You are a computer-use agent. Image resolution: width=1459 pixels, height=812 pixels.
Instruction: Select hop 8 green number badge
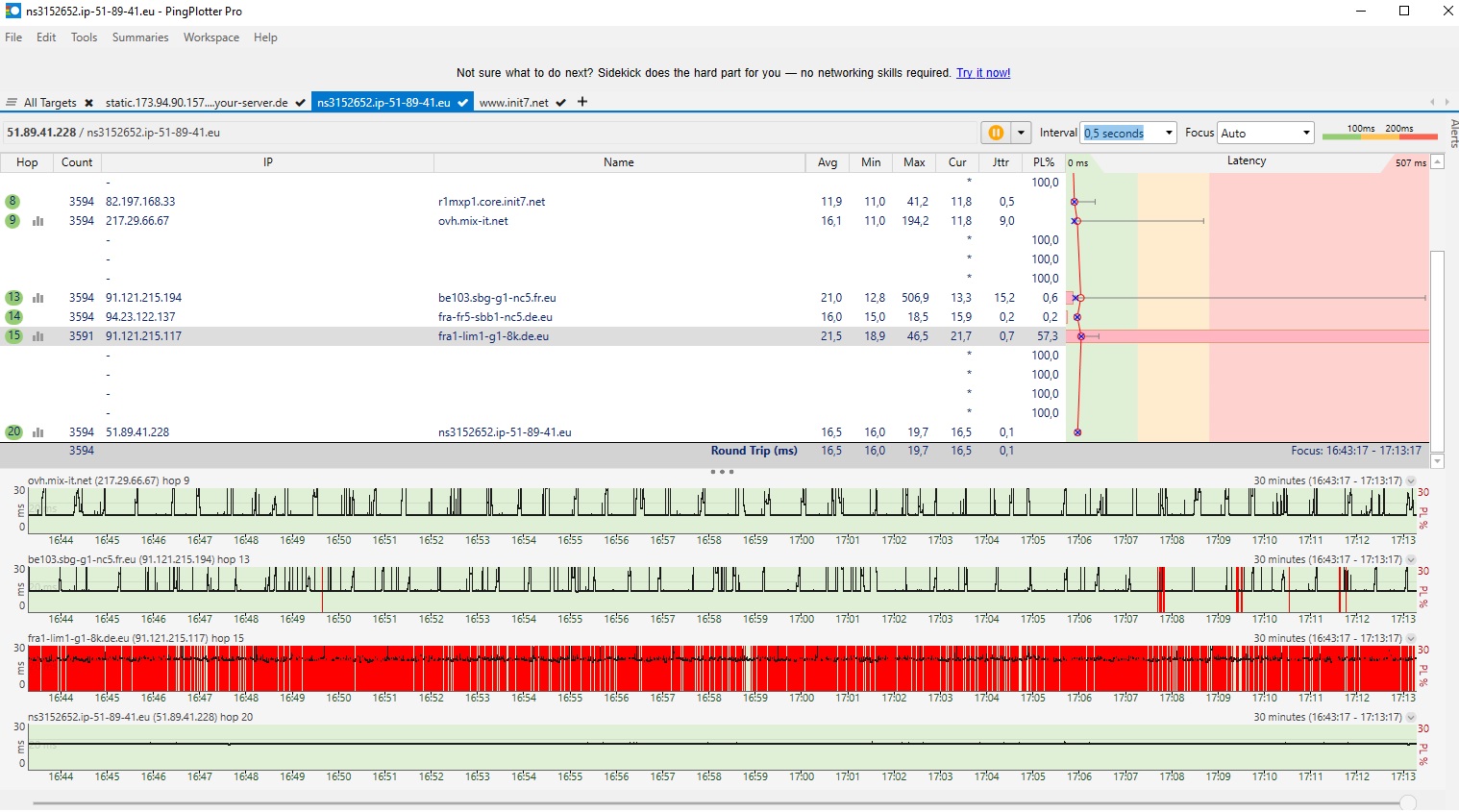(x=12, y=202)
